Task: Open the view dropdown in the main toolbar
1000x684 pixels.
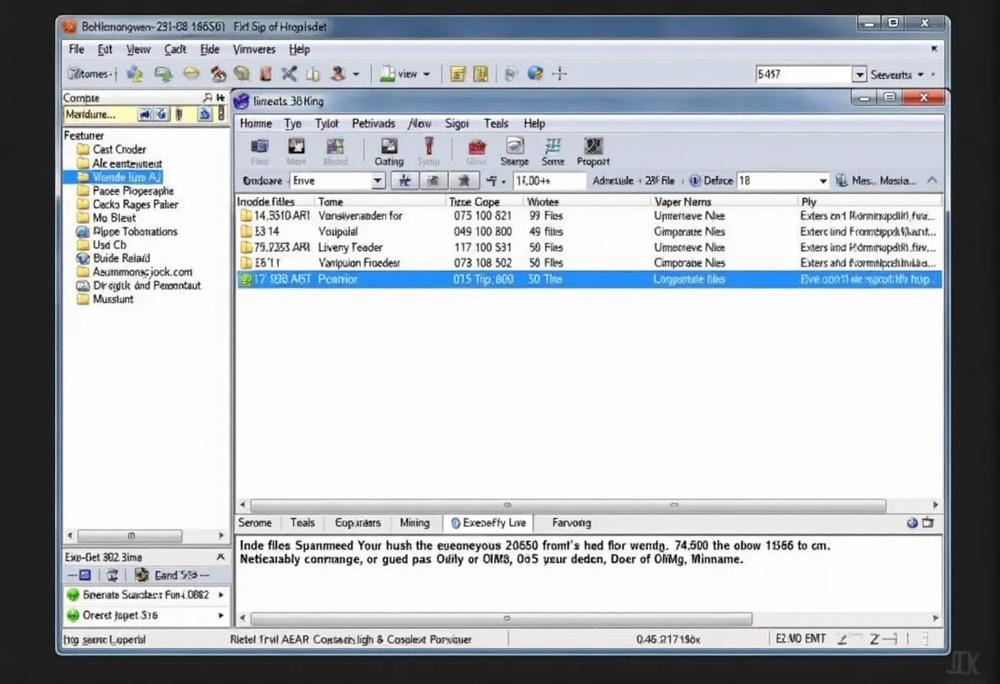Action: [427, 75]
